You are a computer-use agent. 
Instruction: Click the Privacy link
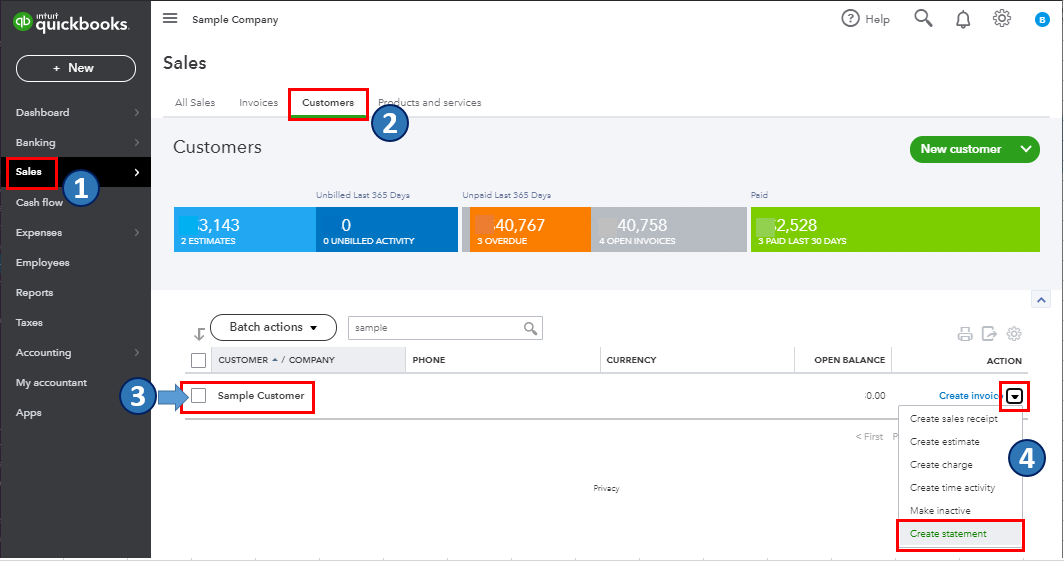(x=606, y=488)
